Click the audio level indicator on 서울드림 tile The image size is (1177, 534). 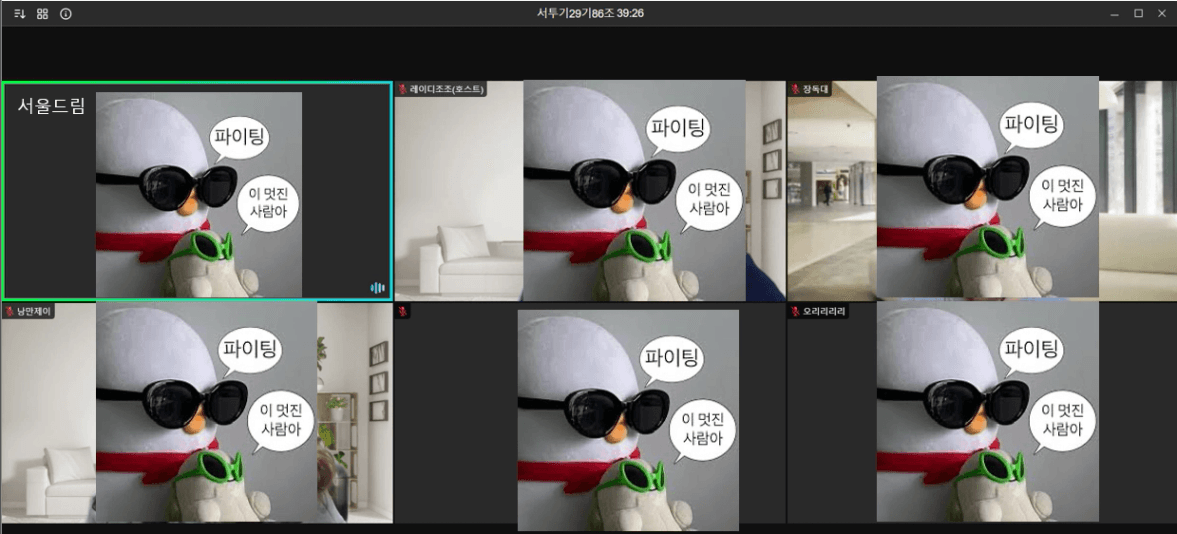point(377,288)
